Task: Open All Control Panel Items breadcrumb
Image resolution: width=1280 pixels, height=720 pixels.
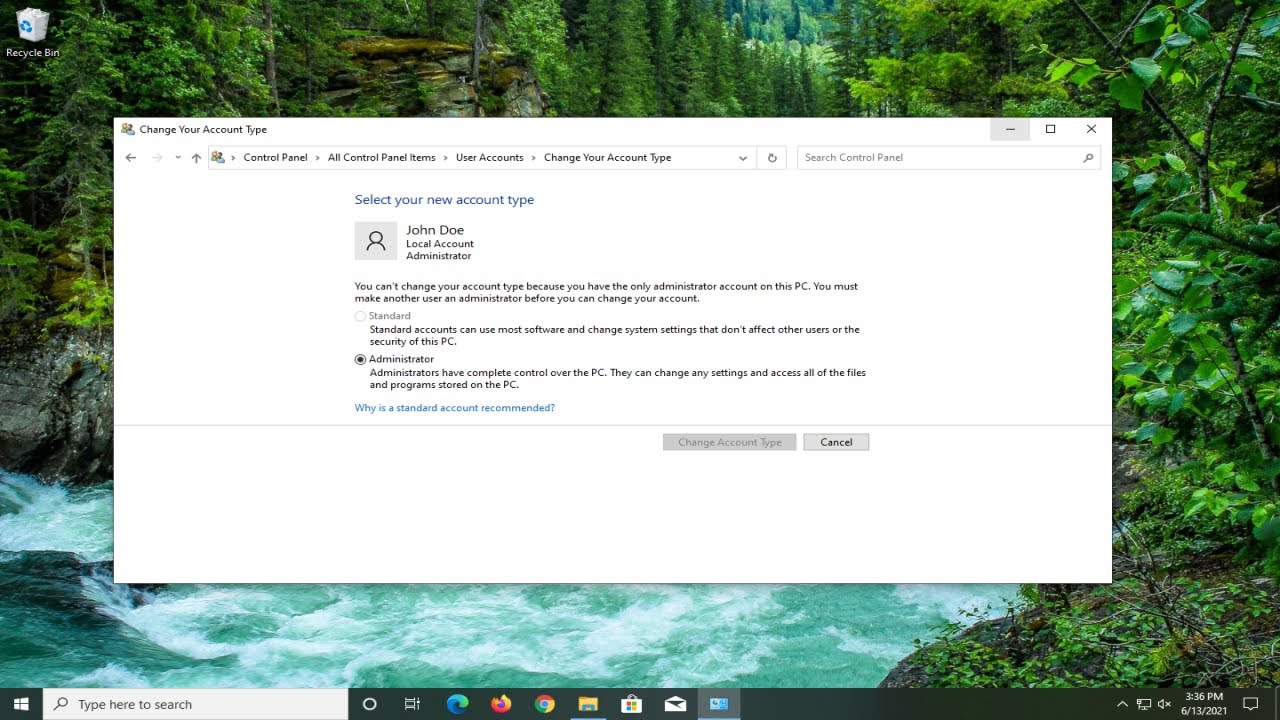Action: pyautogui.click(x=382, y=158)
